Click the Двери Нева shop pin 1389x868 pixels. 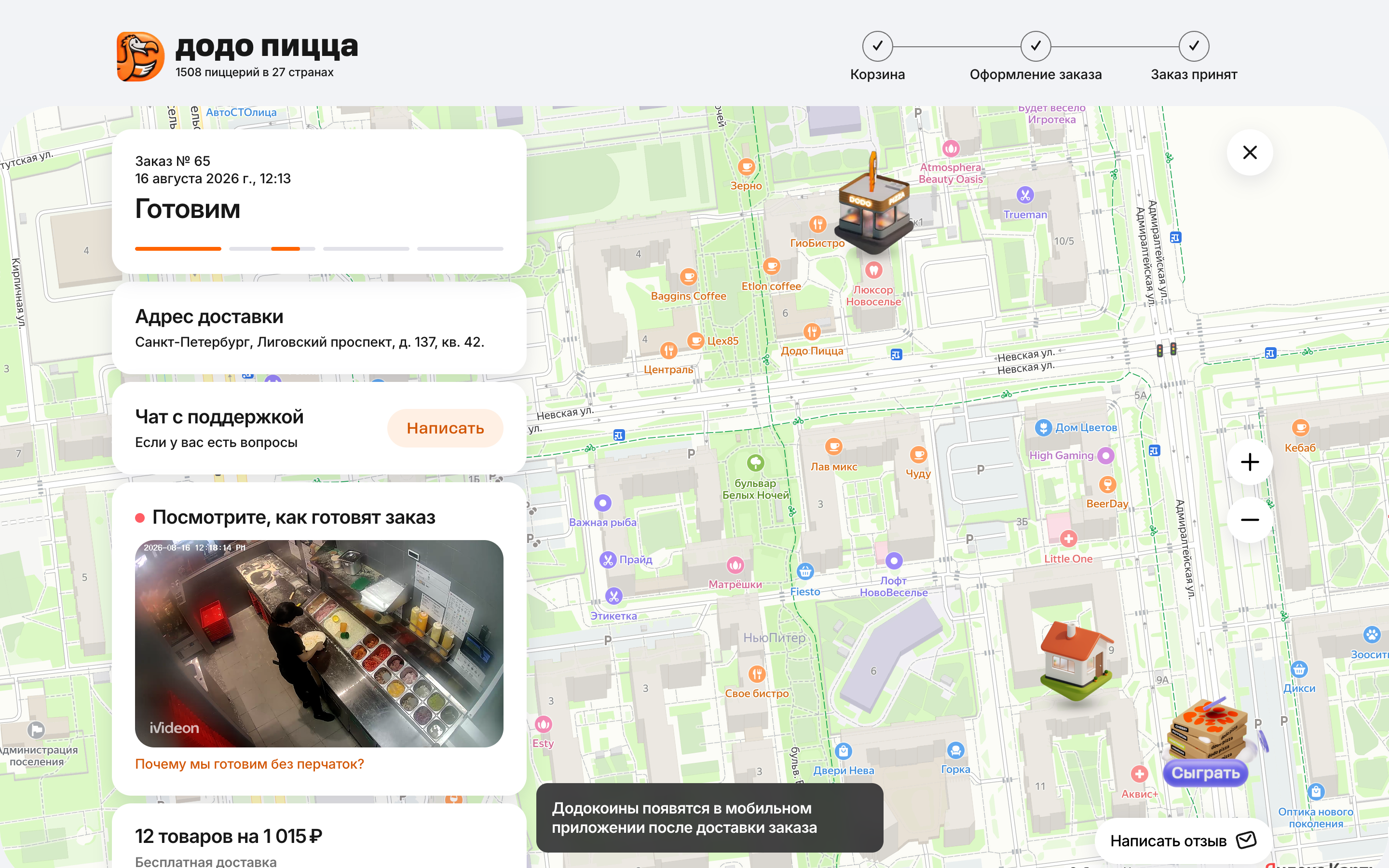[x=843, y=751]
